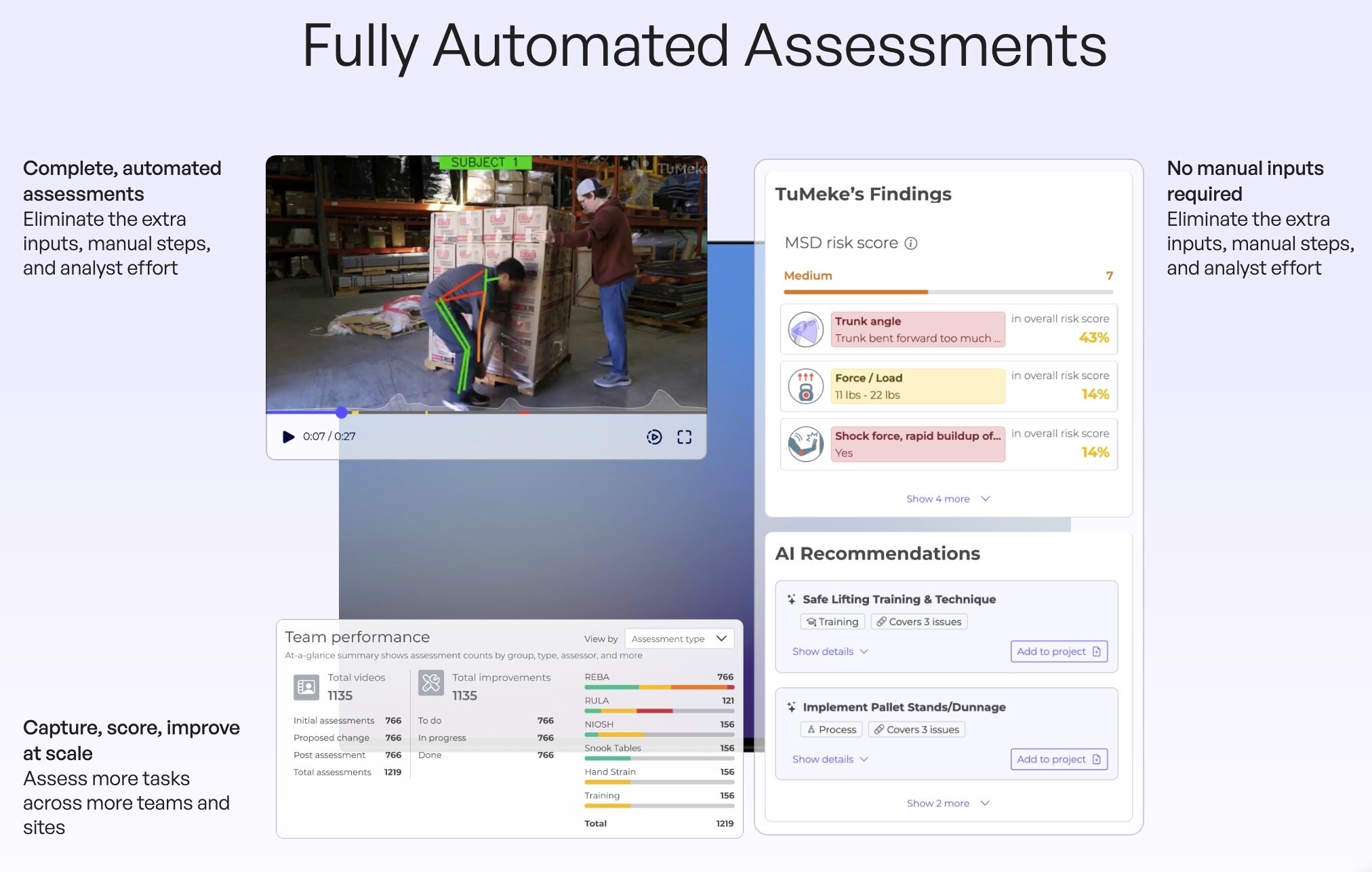Click the Trunk angle posture icon
This screenshot has width=1372, height=872.
(805, 330)
